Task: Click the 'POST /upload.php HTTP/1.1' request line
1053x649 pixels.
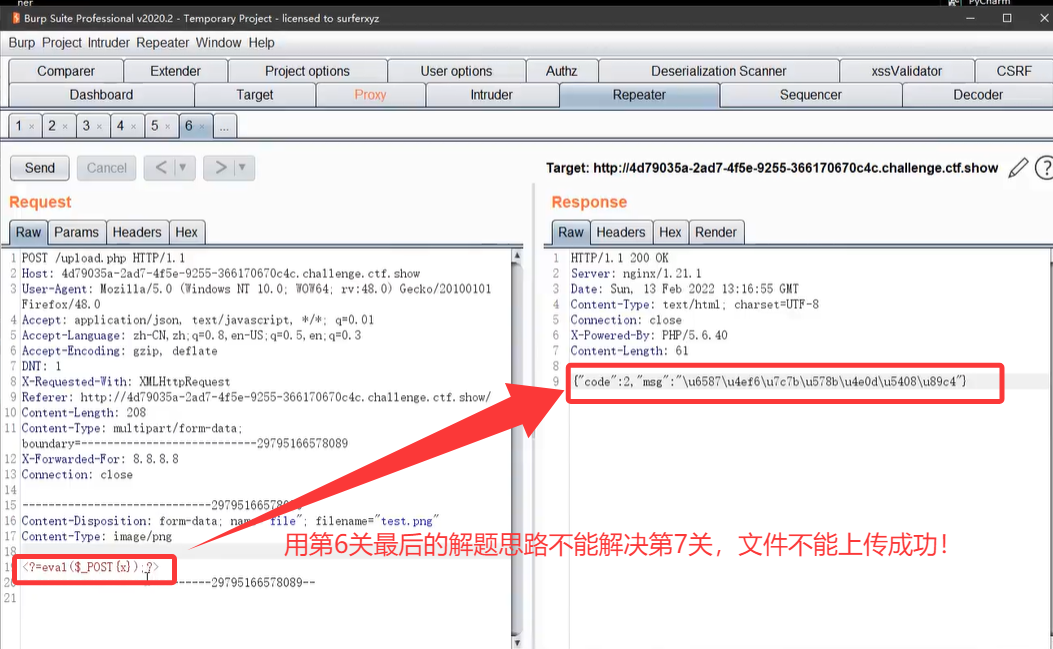Action: coord(103,258)
